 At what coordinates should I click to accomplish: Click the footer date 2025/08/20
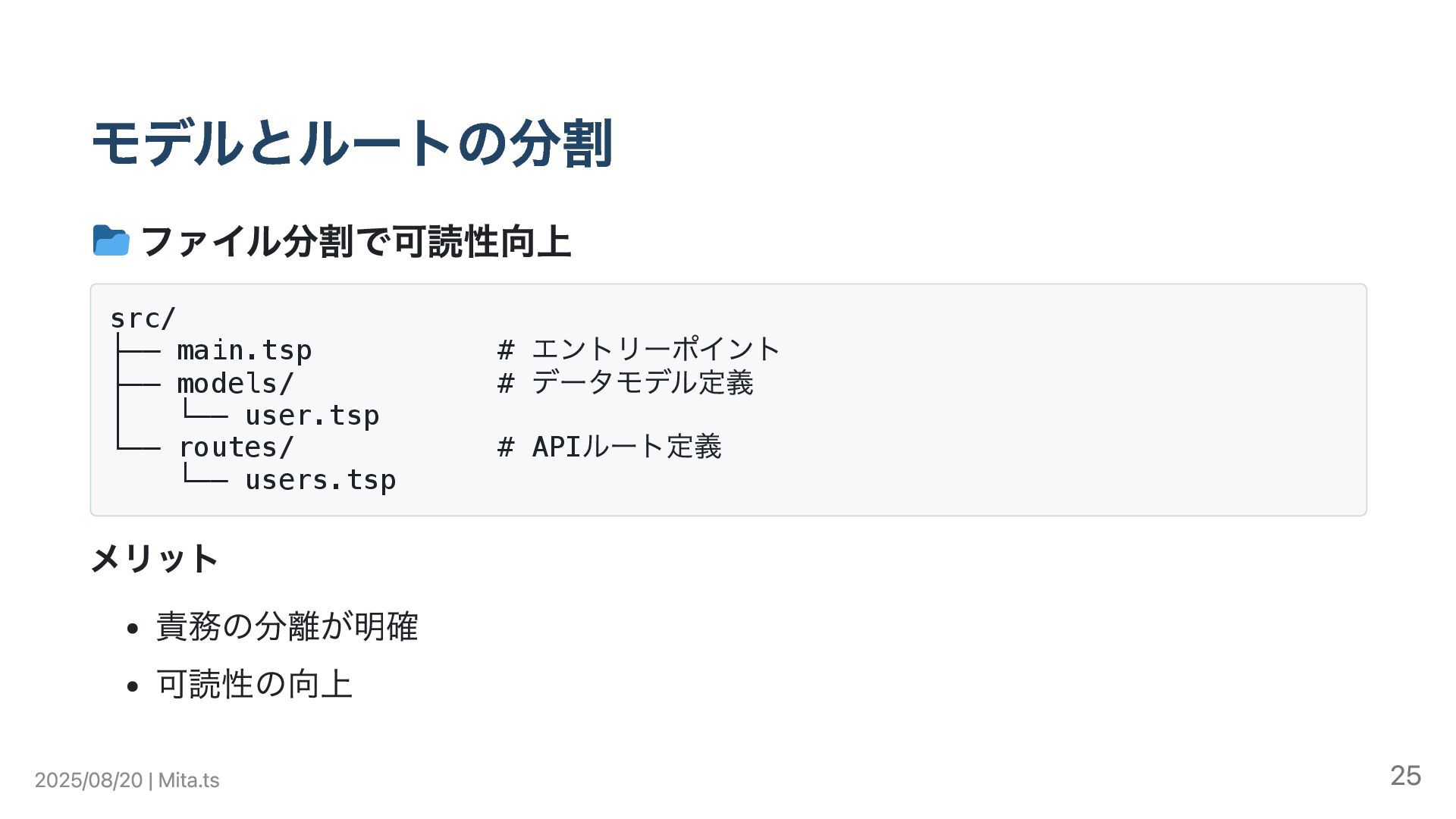(89, 780)
